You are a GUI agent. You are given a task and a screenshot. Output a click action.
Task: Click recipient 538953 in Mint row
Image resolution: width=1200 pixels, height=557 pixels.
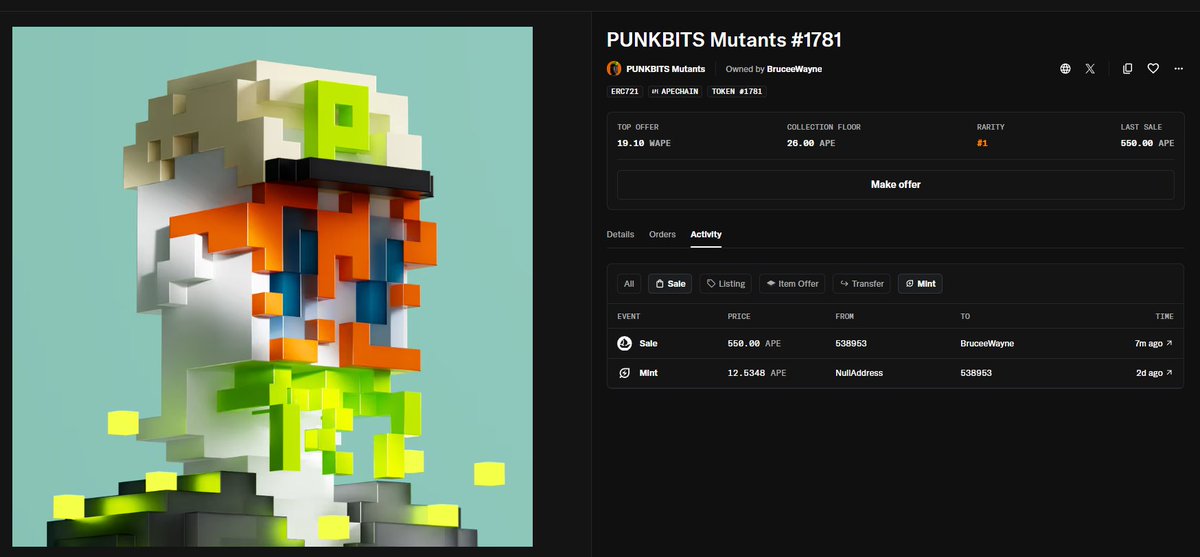976,373
